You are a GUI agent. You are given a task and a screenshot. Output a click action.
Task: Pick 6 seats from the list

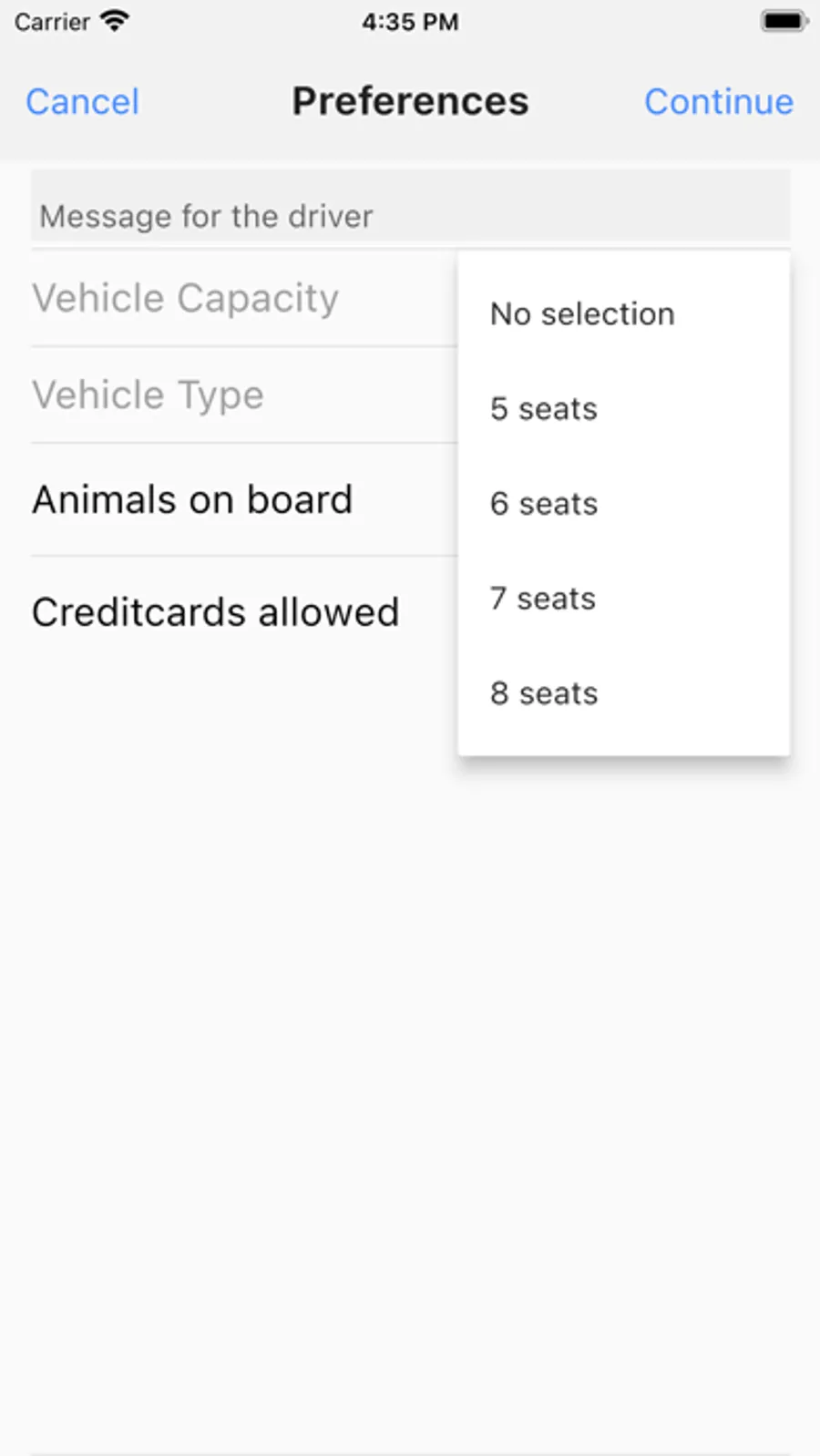point(544,504)
